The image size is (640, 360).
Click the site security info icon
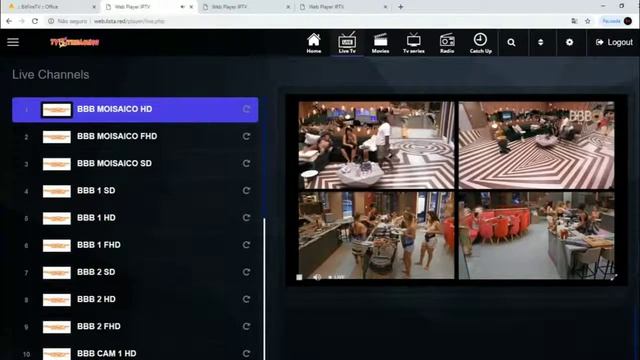[x=51, y=21]
